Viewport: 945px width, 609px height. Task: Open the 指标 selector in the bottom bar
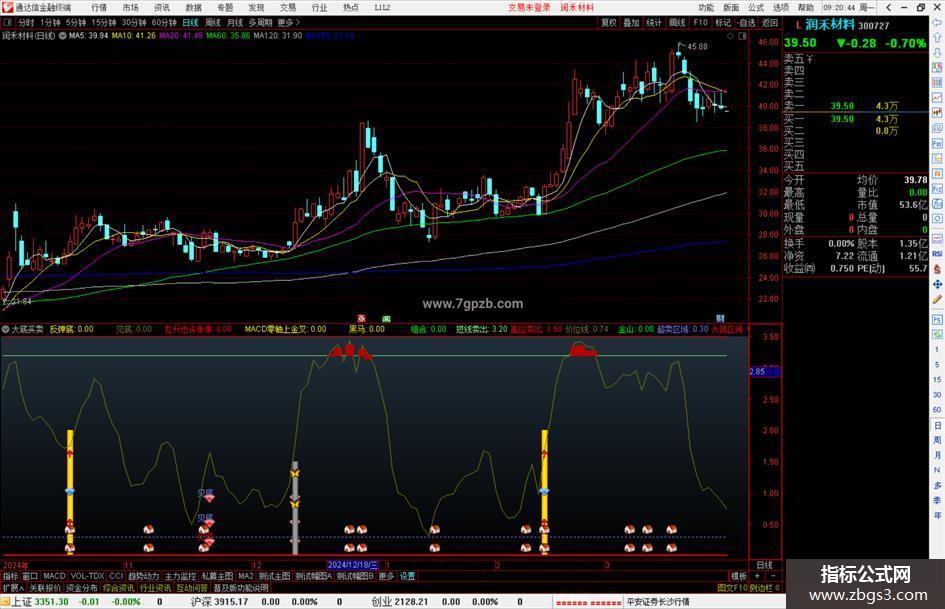(10, 576)
